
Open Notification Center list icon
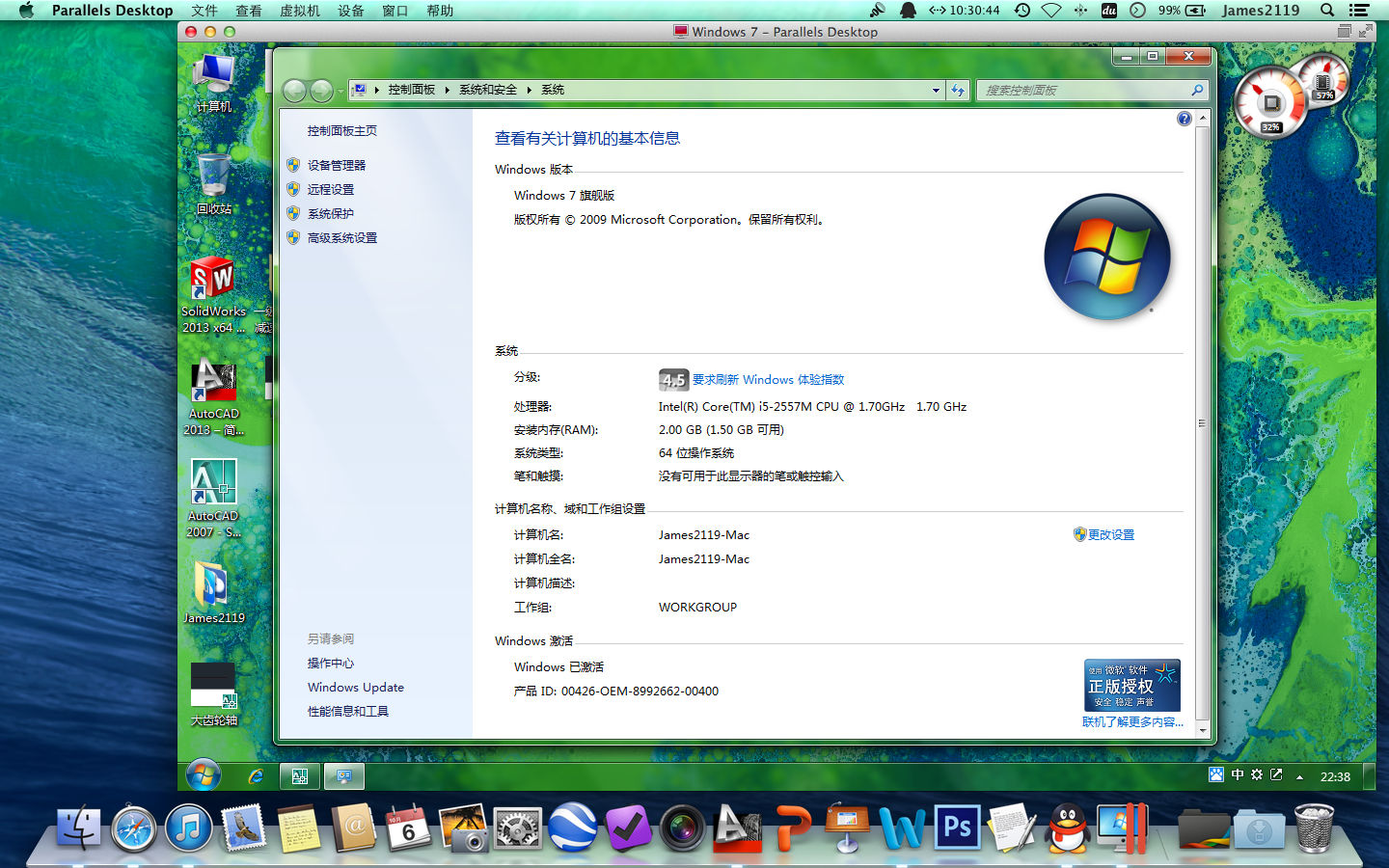1359,11
